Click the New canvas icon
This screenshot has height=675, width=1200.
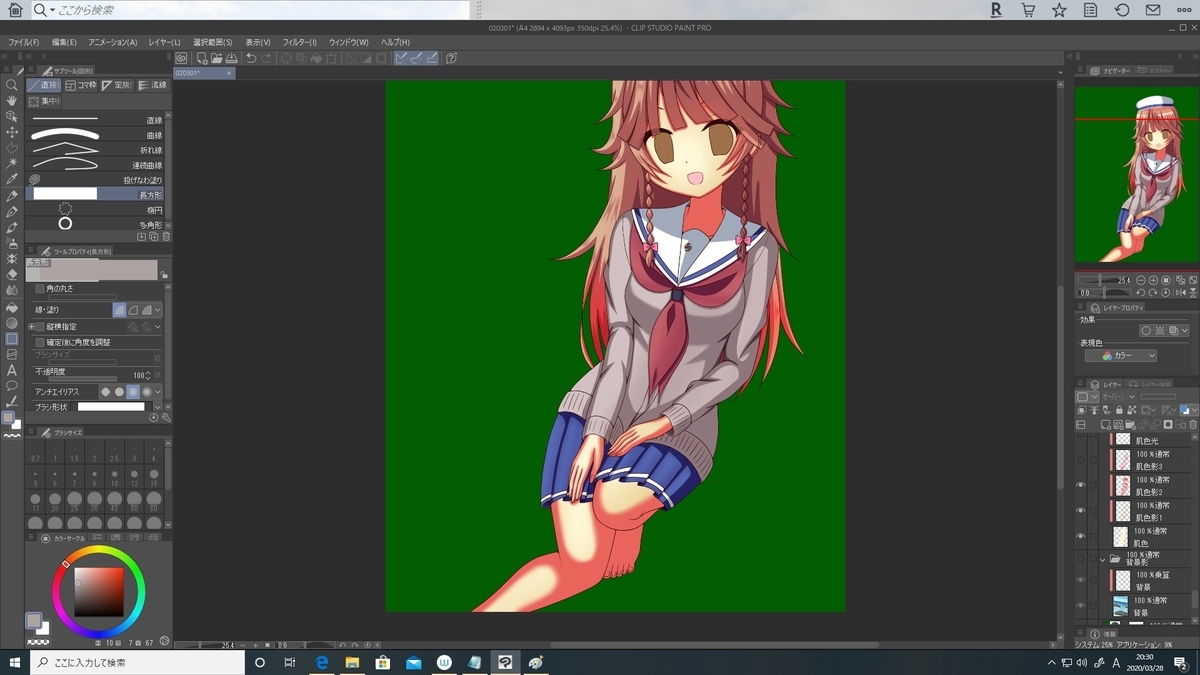202,58
